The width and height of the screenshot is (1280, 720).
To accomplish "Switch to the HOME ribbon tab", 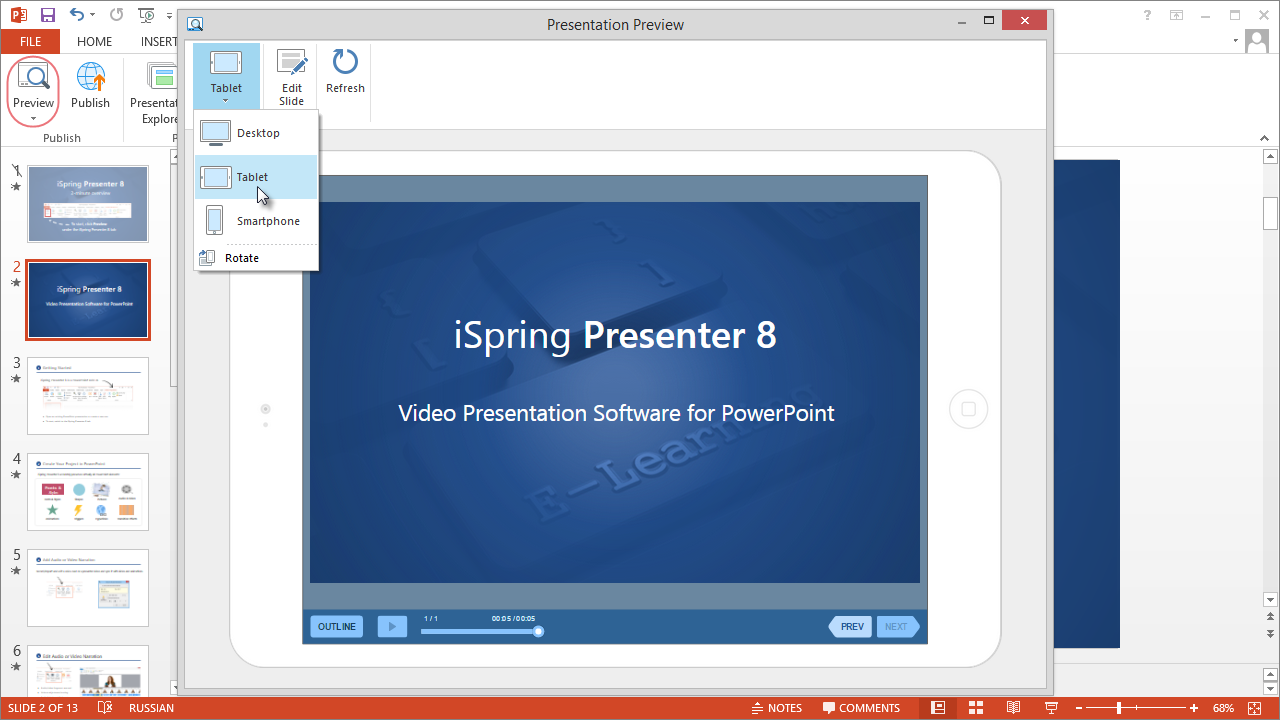I will 94,42.
